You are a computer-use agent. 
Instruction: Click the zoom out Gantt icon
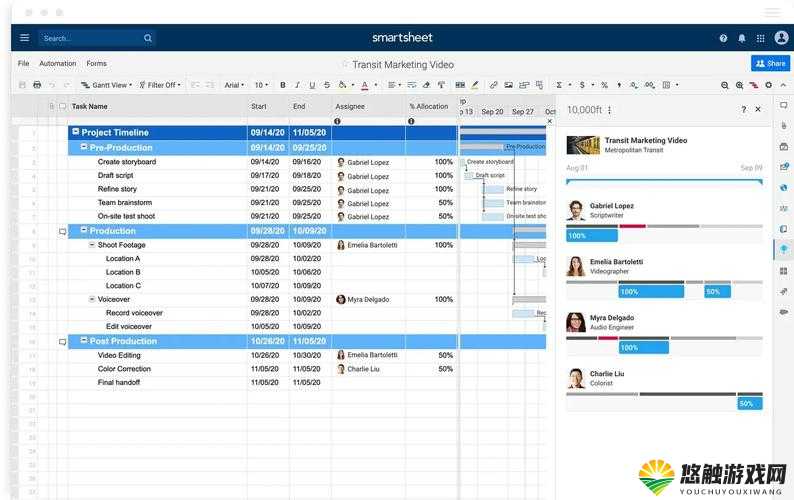[725, 85]
